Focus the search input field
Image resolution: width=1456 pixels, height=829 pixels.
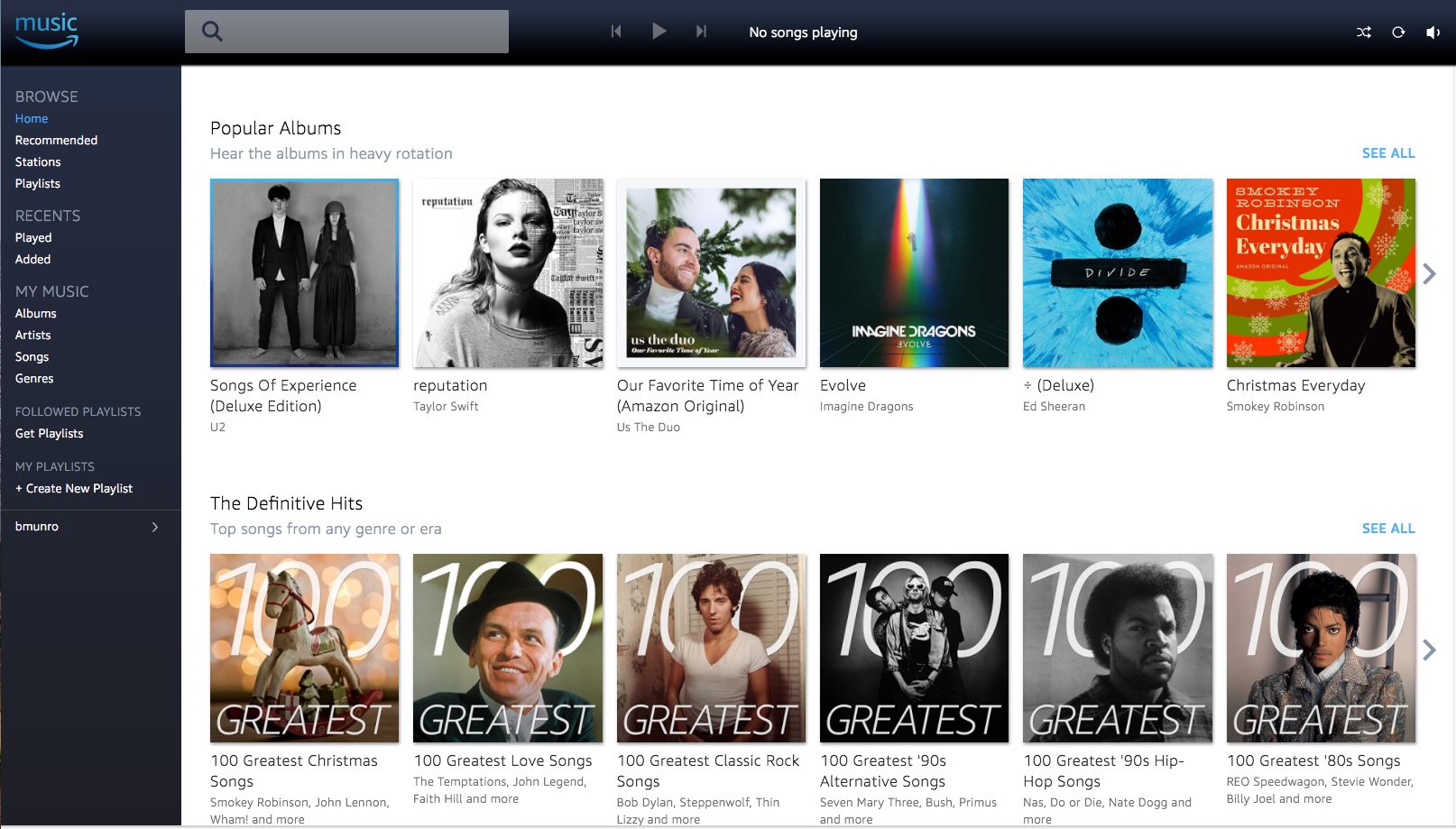point(346,32)
